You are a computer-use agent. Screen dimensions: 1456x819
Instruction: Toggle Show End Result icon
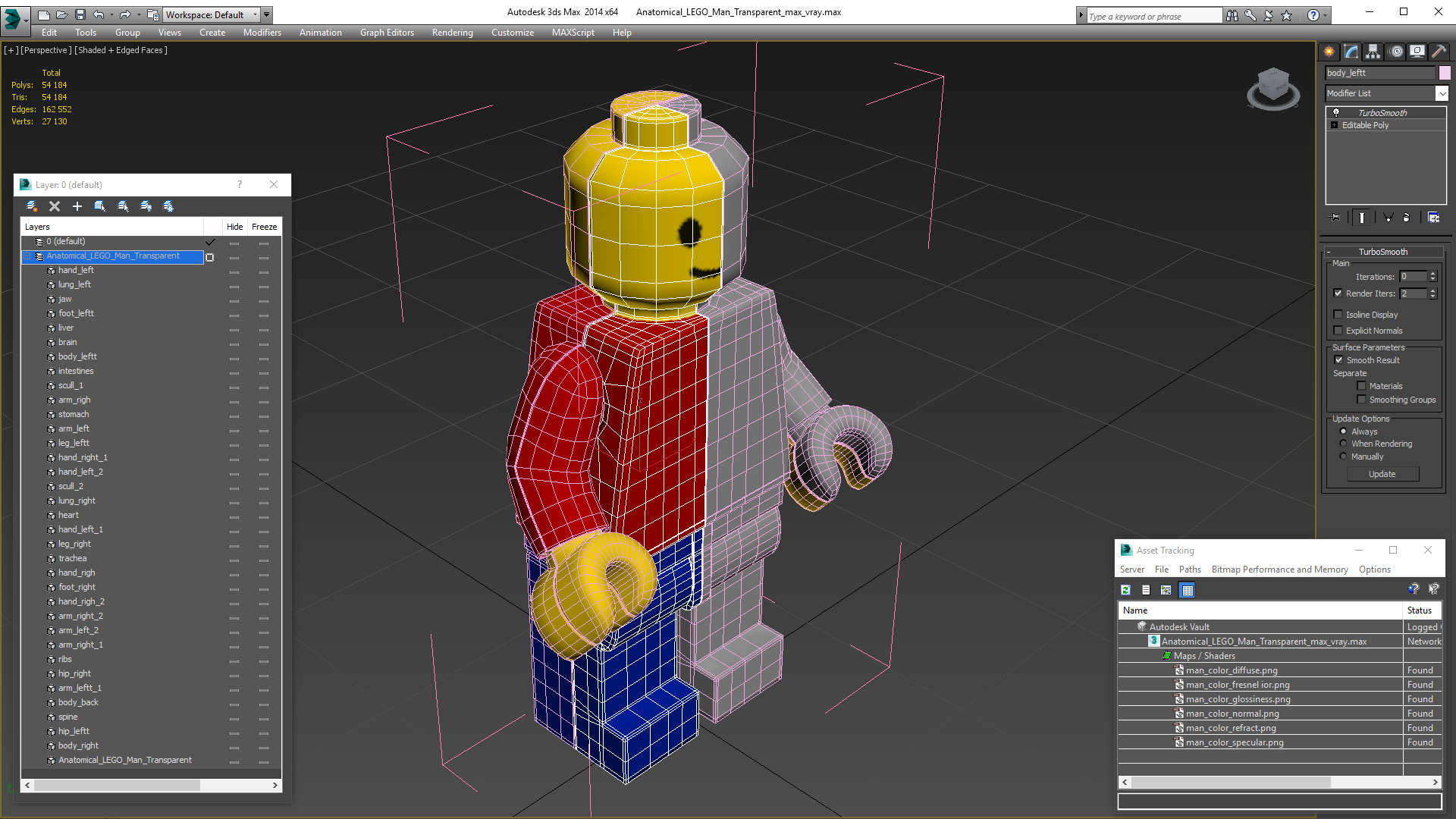[x=1362, y=218]
